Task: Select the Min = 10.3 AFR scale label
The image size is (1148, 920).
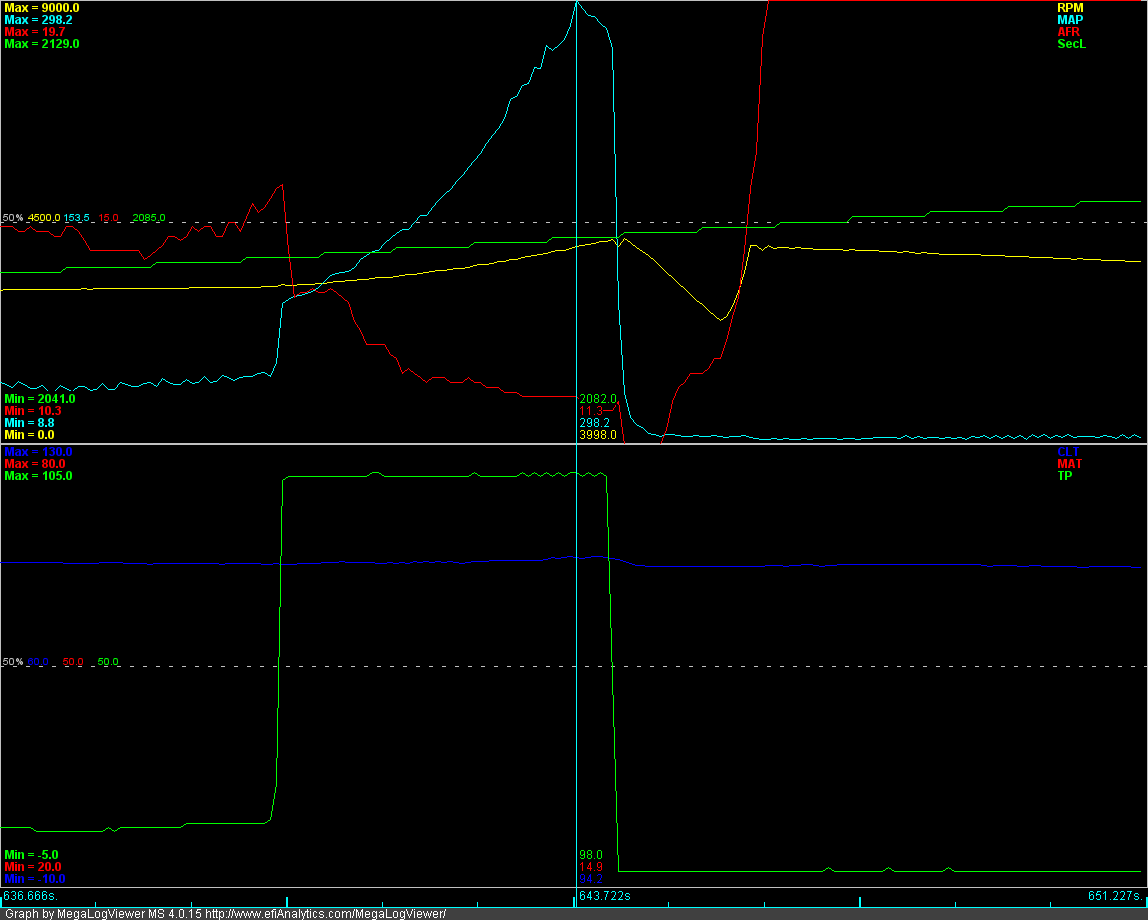Action: point(32,411)
